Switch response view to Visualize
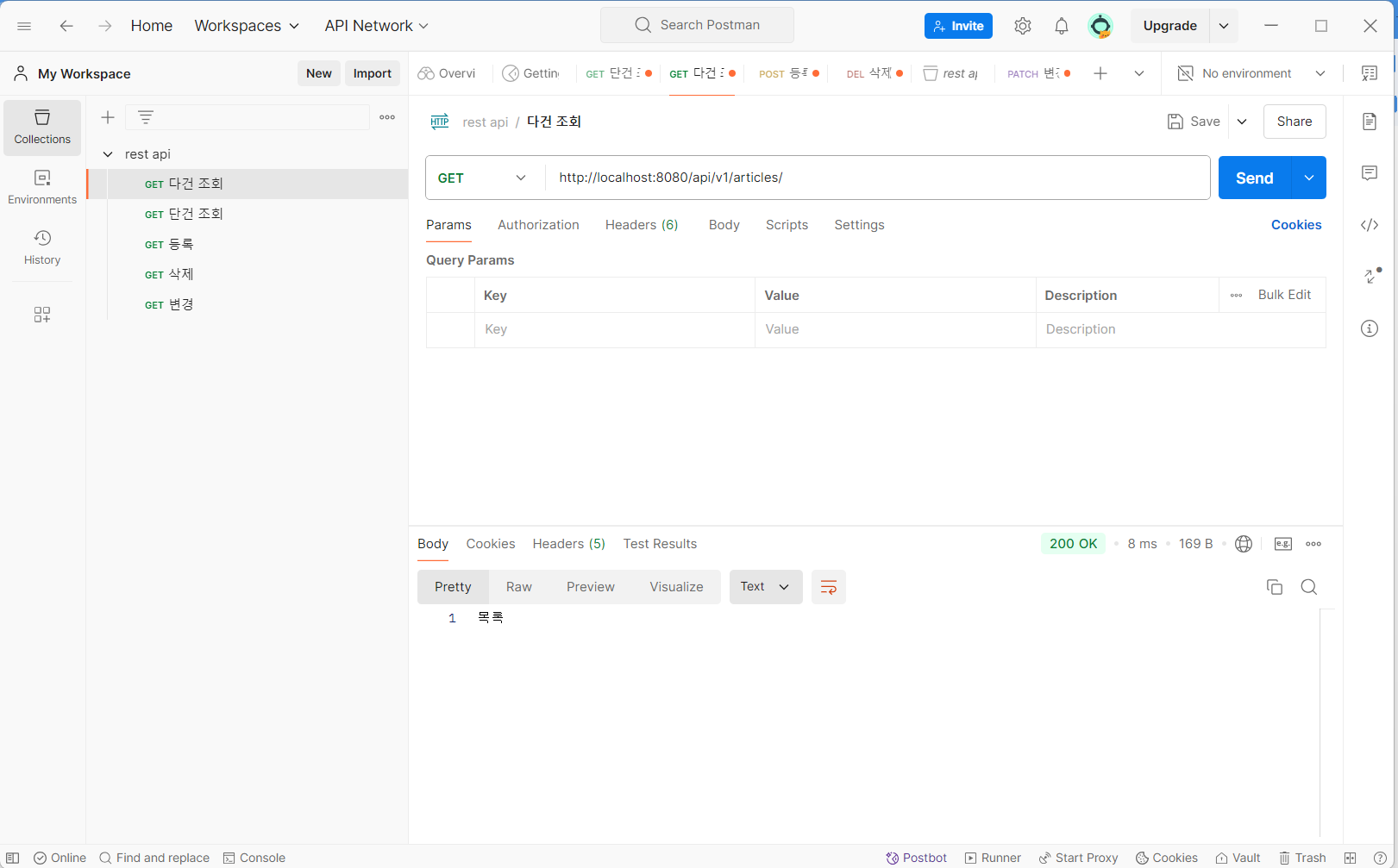The height and width of the screenshot is (868, 1398). 676,587
